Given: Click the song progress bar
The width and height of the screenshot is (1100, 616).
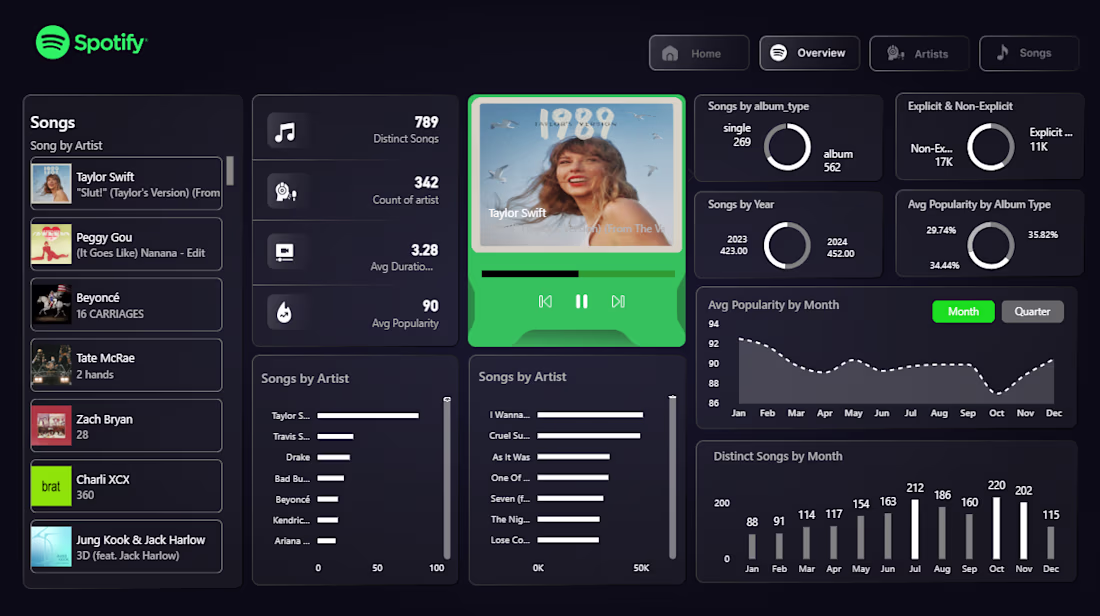Looking at the screenshot, I should [x=578, y=274].
